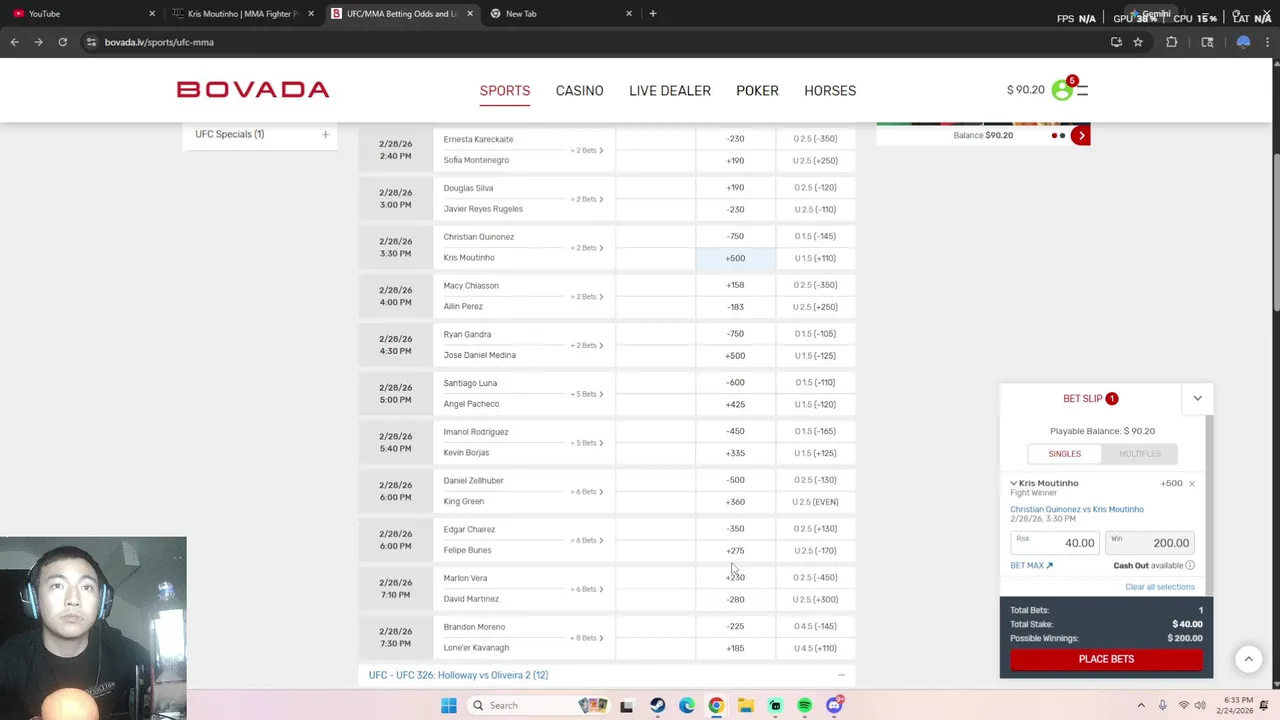Image resolution: width=1280 pixels, height=720 pixels.
Task: Click the Cash Out info icon
Action: click(x=1190, y=566)
